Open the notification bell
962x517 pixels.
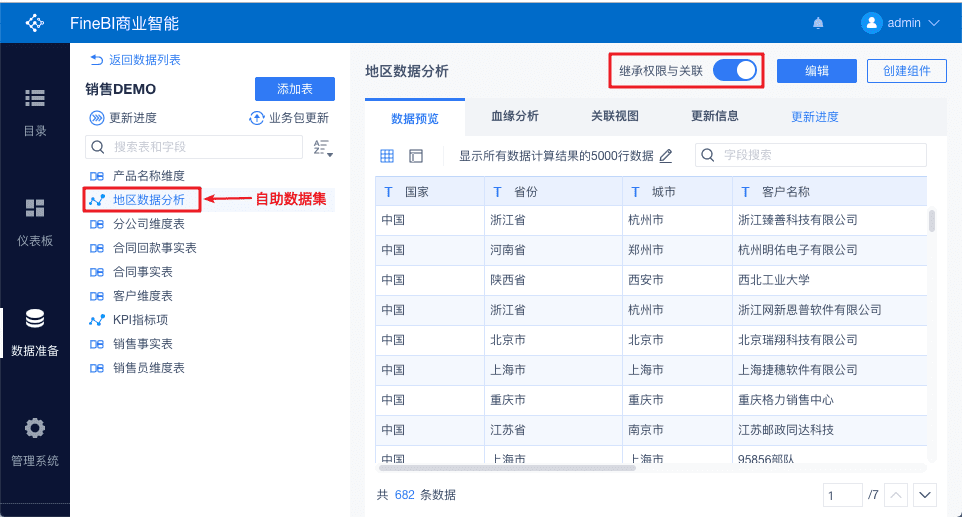point(818,23)
